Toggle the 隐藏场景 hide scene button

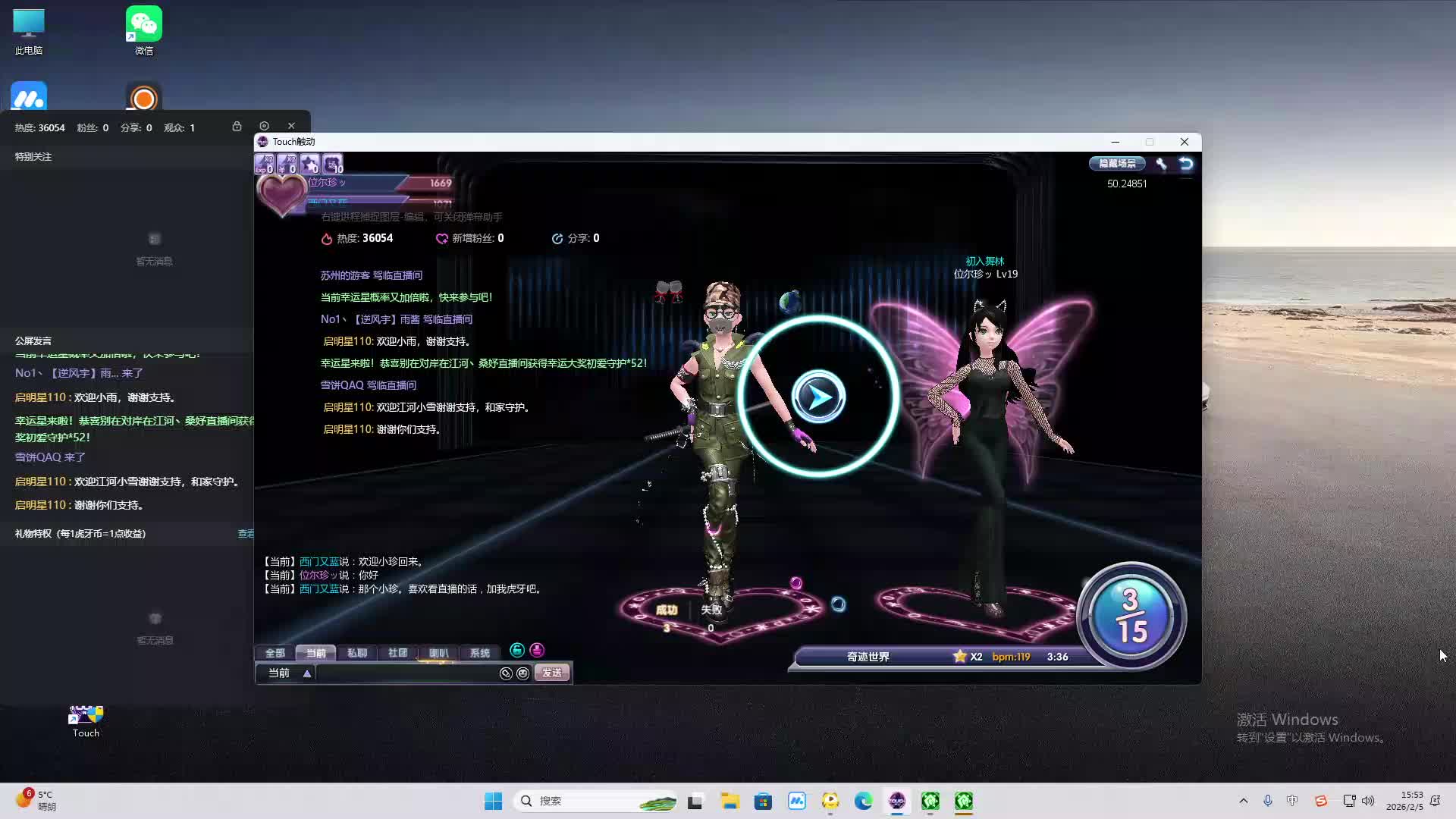tap(1117, 164)
